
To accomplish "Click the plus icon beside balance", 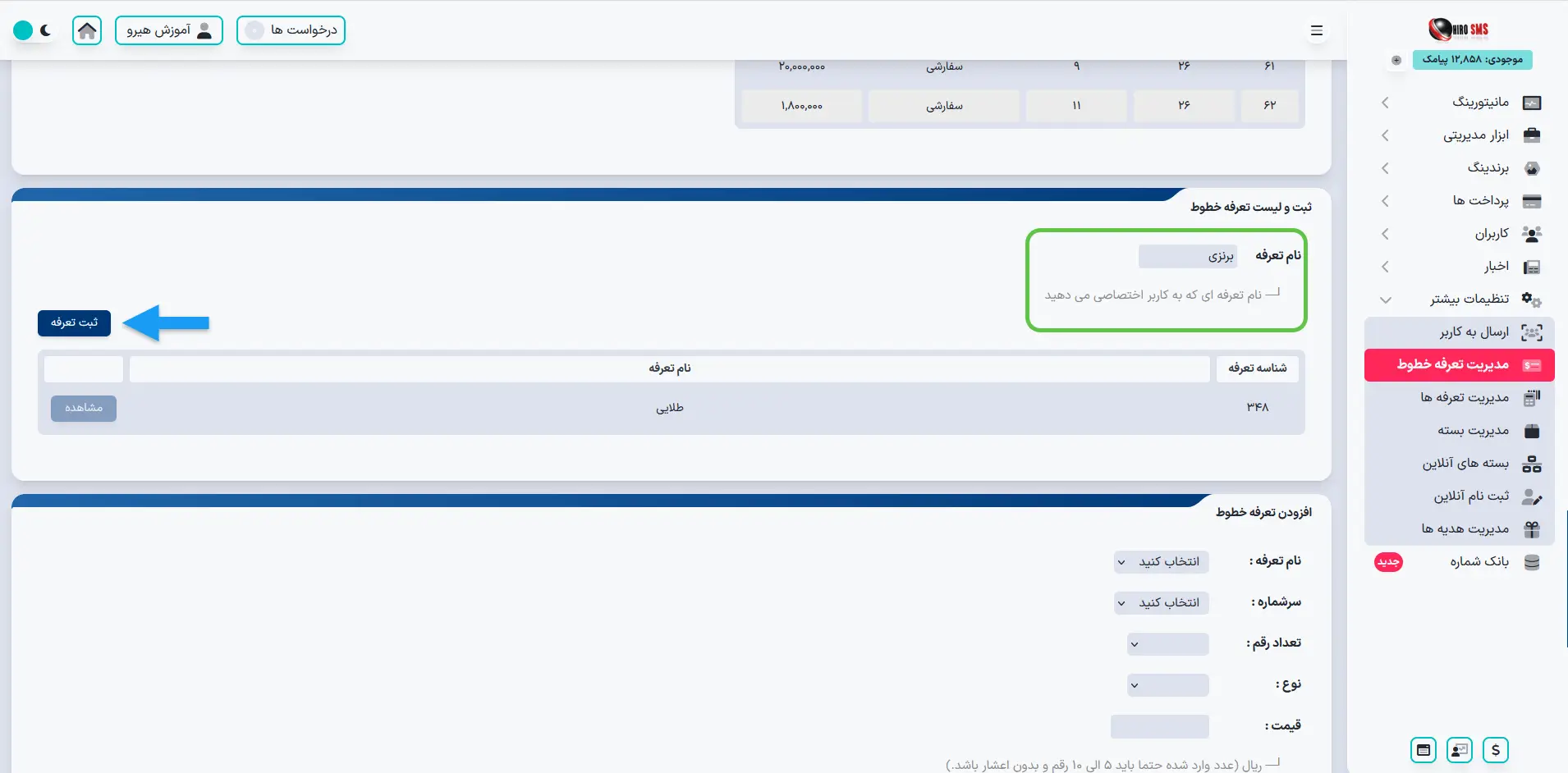I will (1396, 60).
